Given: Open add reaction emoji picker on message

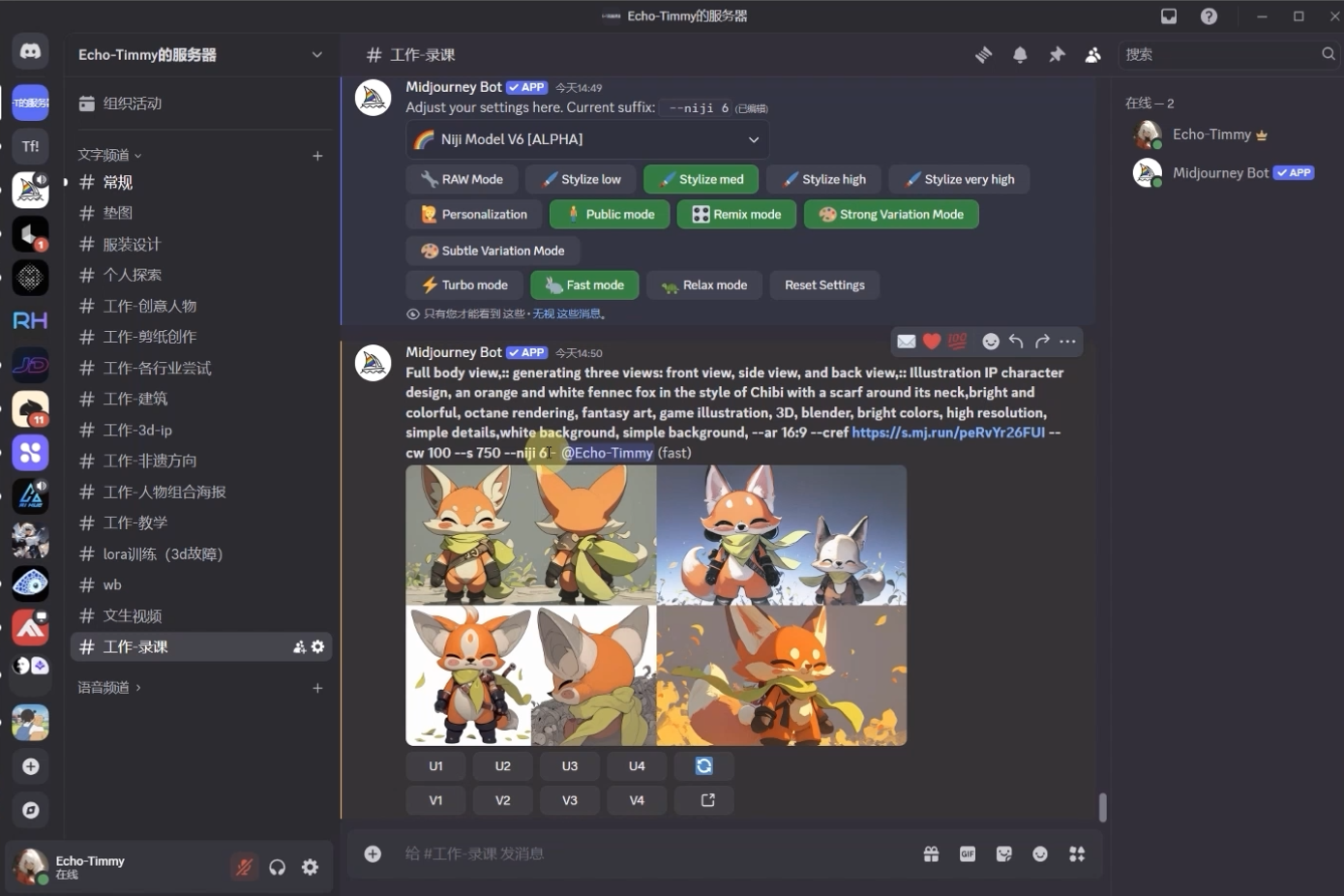Looking at the screenshot, I should [x=991, y=341].
